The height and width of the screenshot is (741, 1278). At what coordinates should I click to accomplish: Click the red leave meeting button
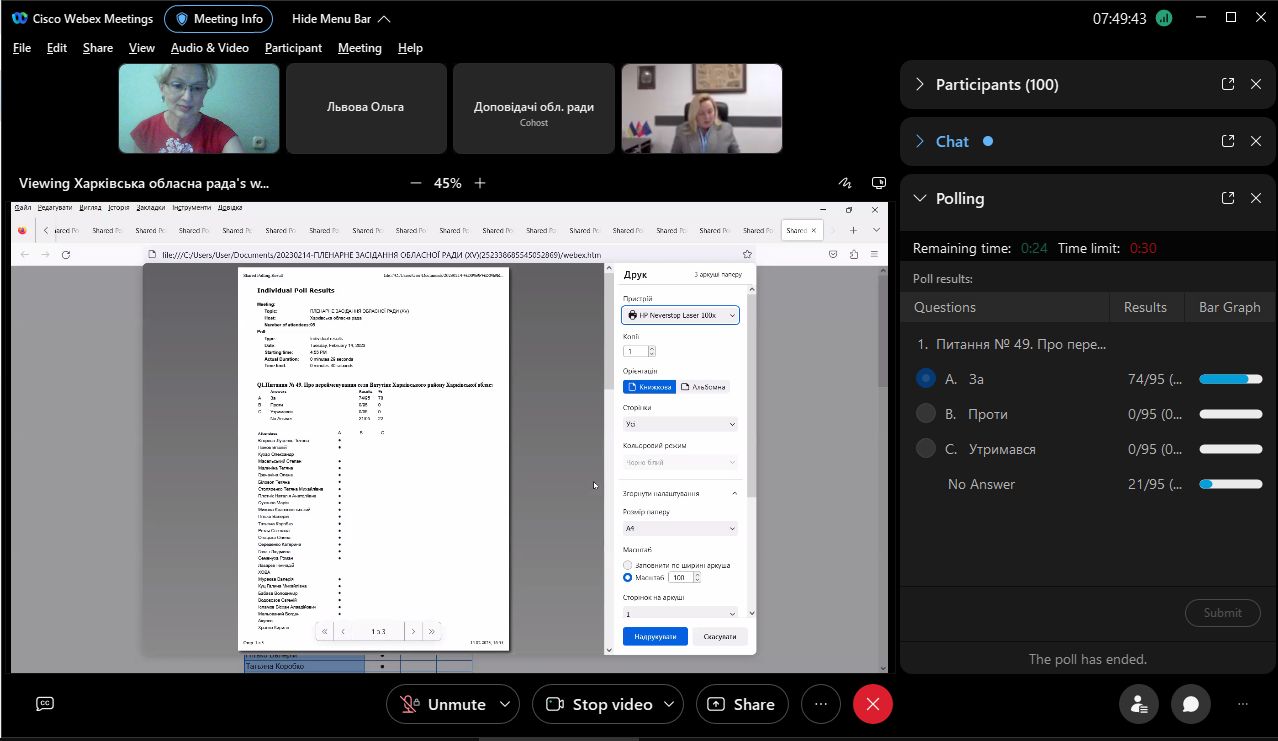click(x=872, y=704)
